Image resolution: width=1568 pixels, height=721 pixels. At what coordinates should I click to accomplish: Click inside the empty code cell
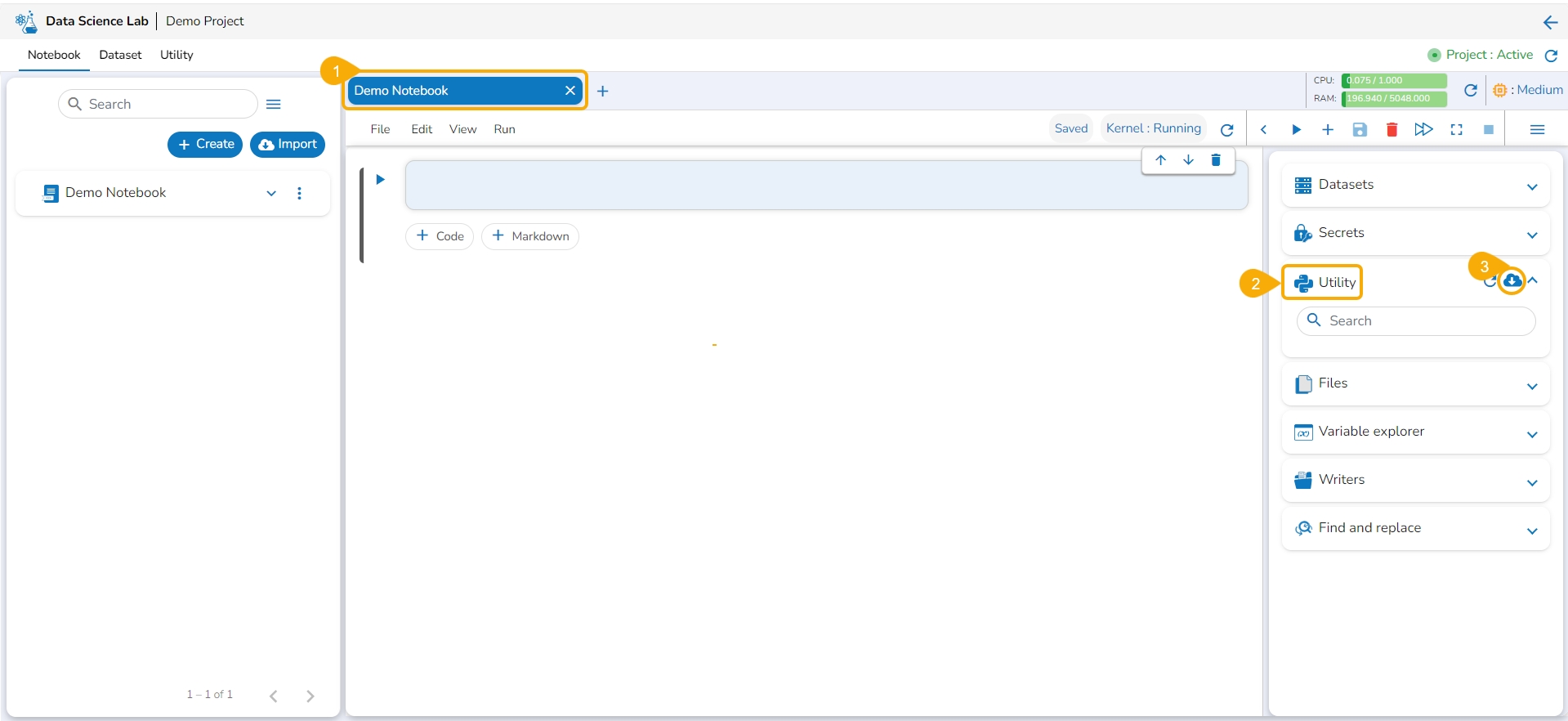[826, 185]
